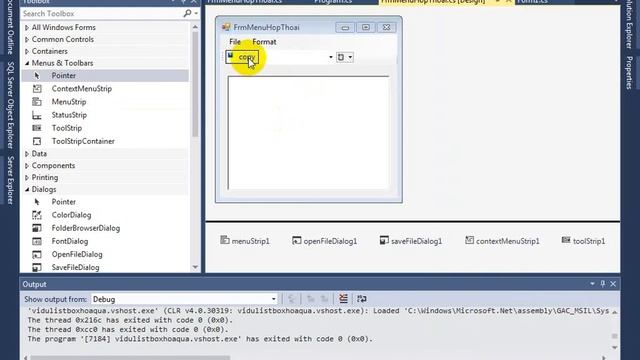The image size is (640, 360).
Task: Open the Server Explorer side tab
Action: tap(11, 180)
